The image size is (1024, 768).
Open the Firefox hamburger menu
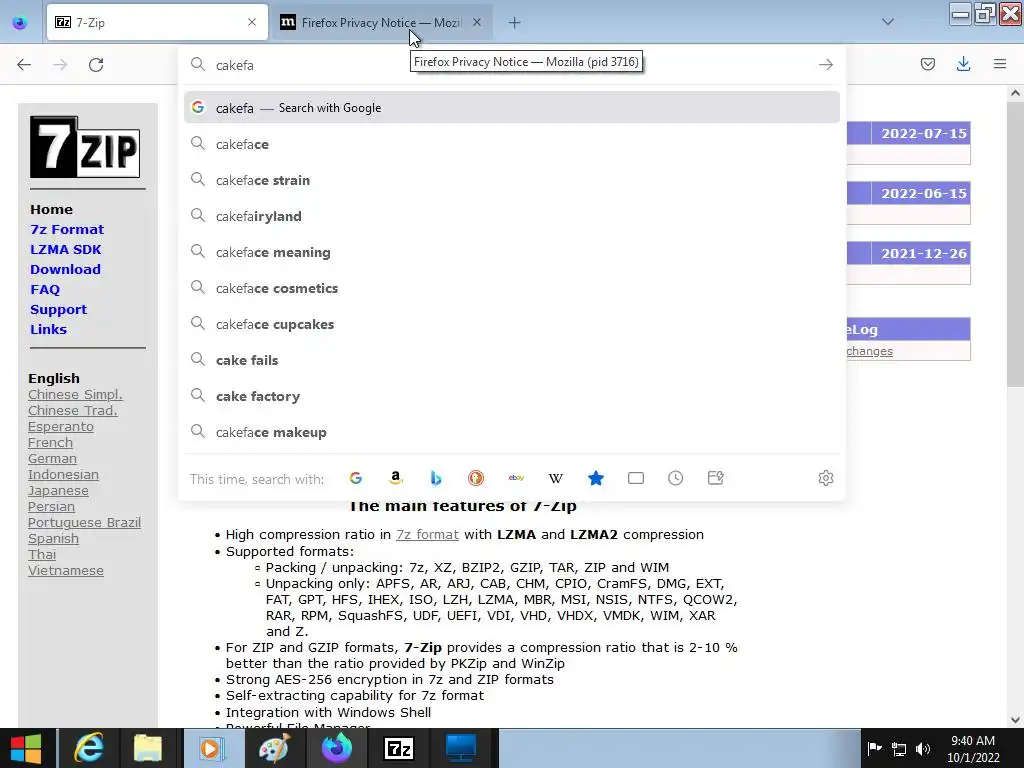pos(1000,64)
